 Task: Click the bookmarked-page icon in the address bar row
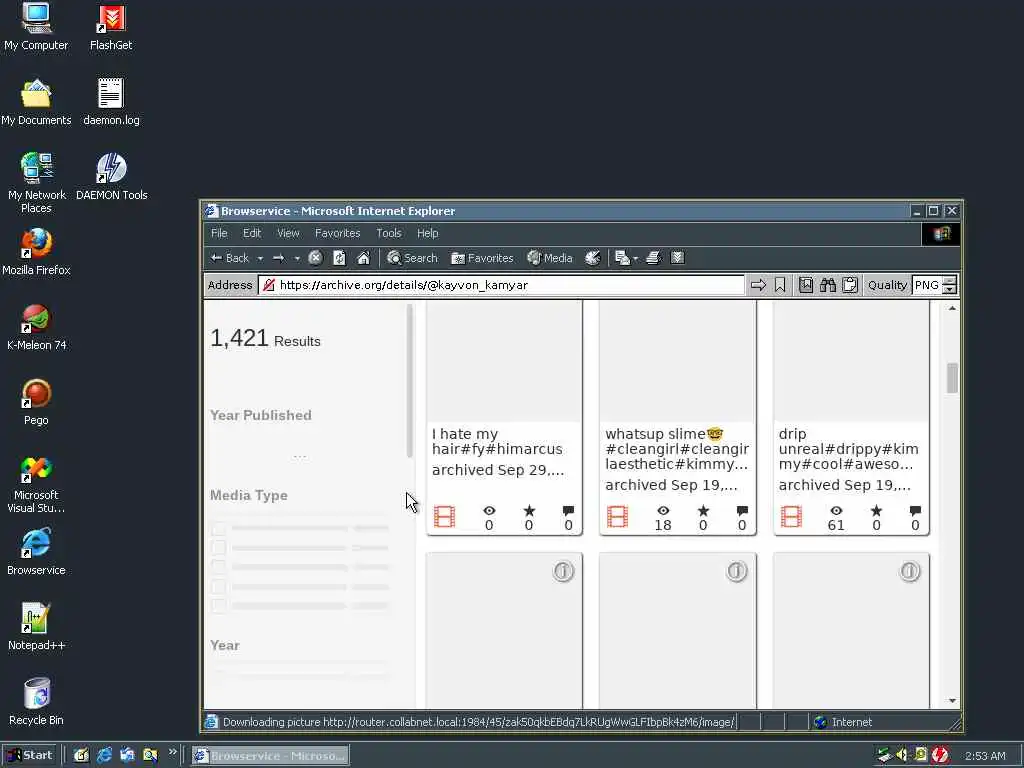pos(806,285)
